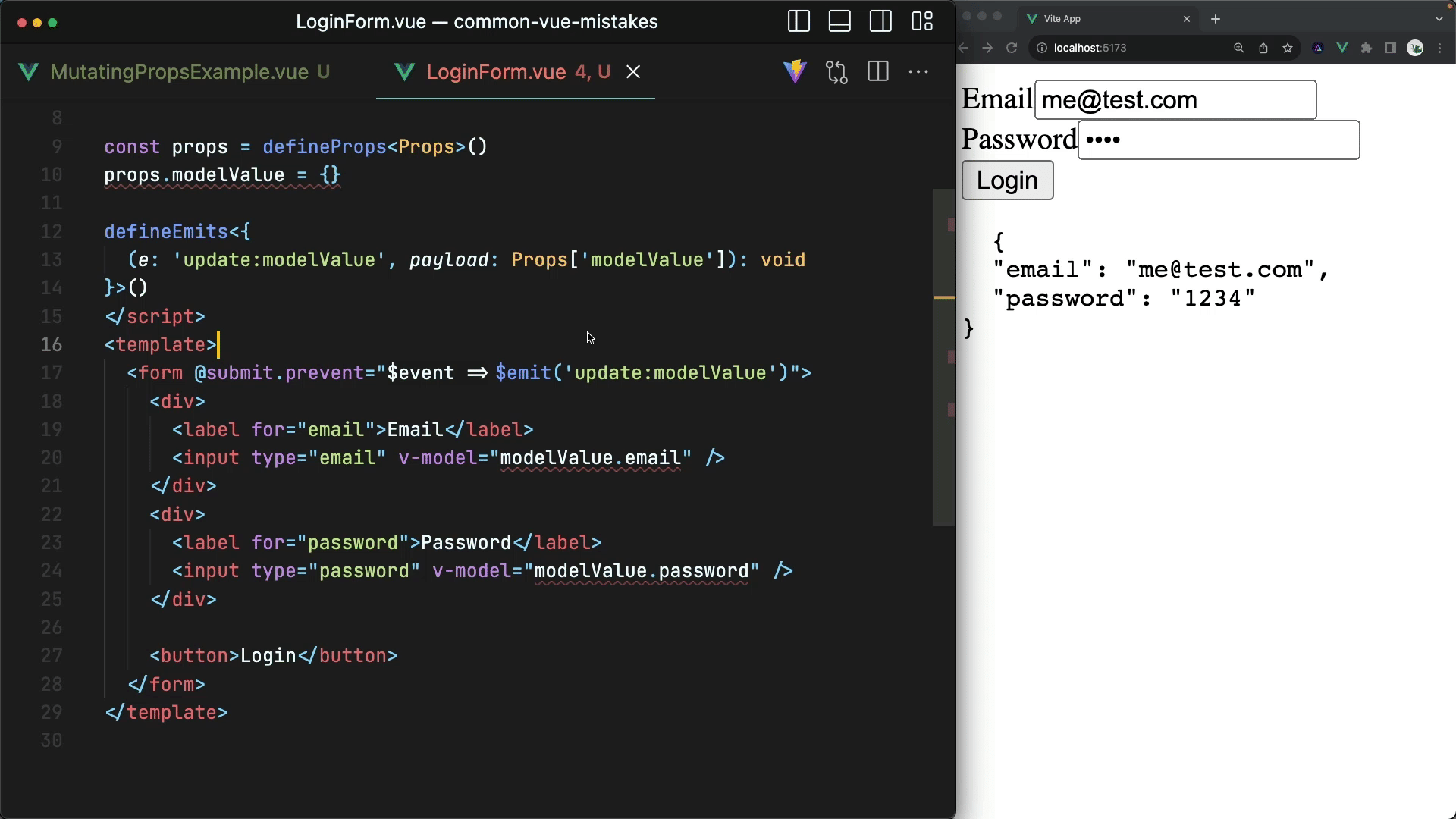
Task: Click the Login button in browser page
Action: point(1007,180)
